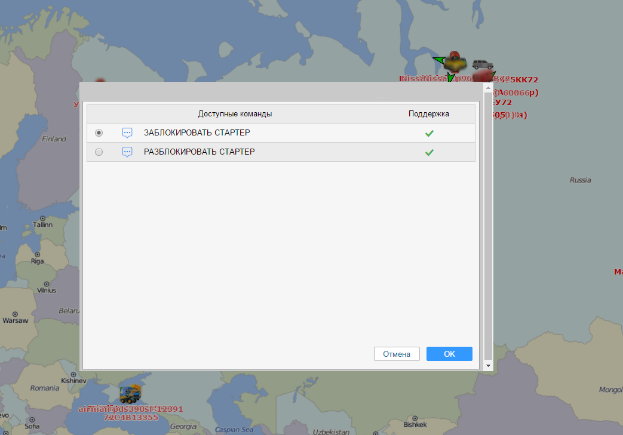The image size is (623, 435).
Task: Select the ЗАБЛОКИРОВАТЬ СТАРТЕР radio button
Action: point(99,133)
